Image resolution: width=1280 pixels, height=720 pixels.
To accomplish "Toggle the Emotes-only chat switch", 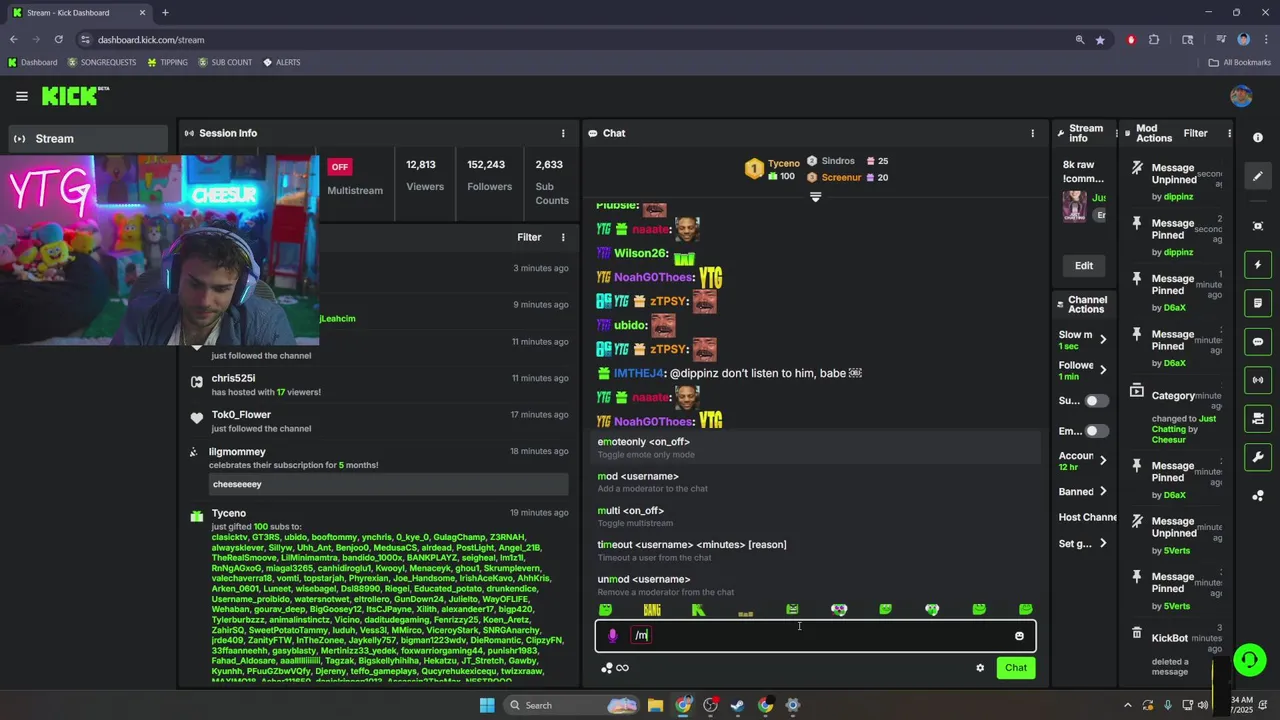I will coord(1096,431).
